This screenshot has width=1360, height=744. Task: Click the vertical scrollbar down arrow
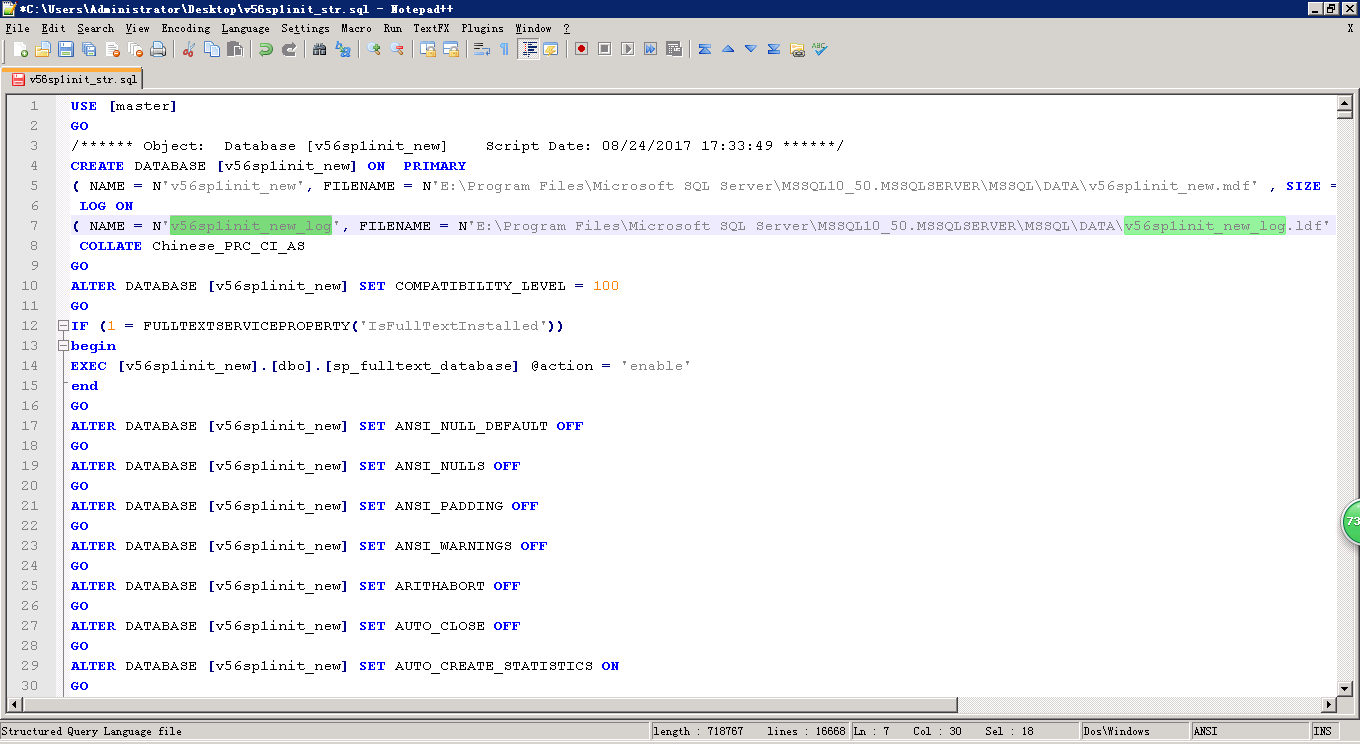point(1345,688)
